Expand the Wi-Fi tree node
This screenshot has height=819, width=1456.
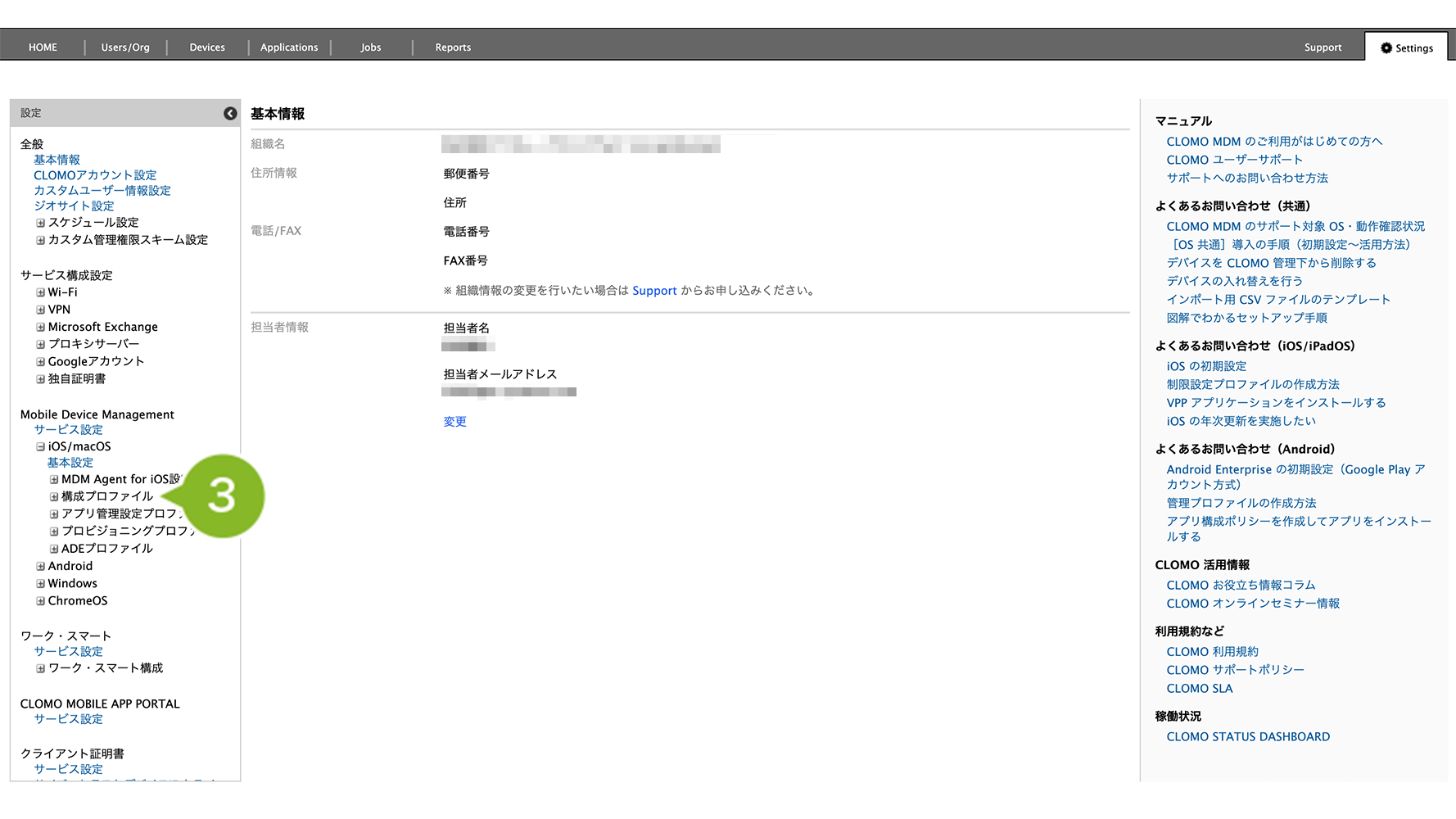(40, 292)
